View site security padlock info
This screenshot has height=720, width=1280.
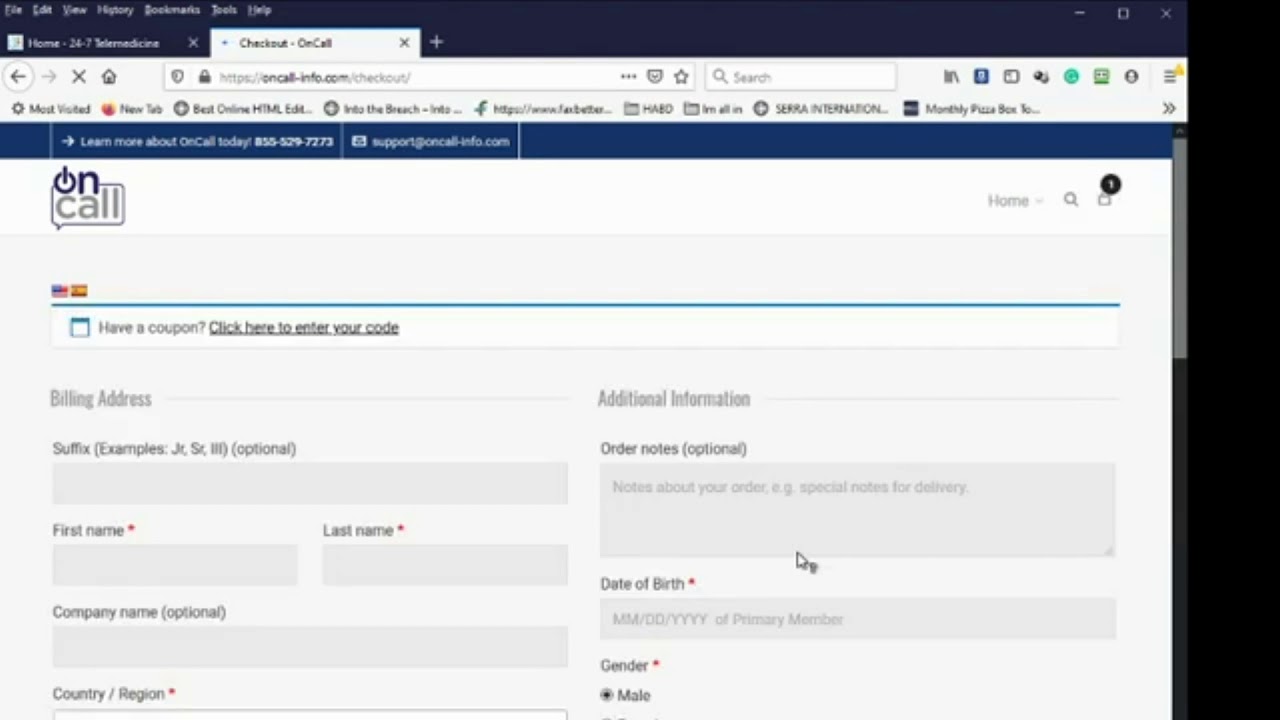tap(204, 77)
